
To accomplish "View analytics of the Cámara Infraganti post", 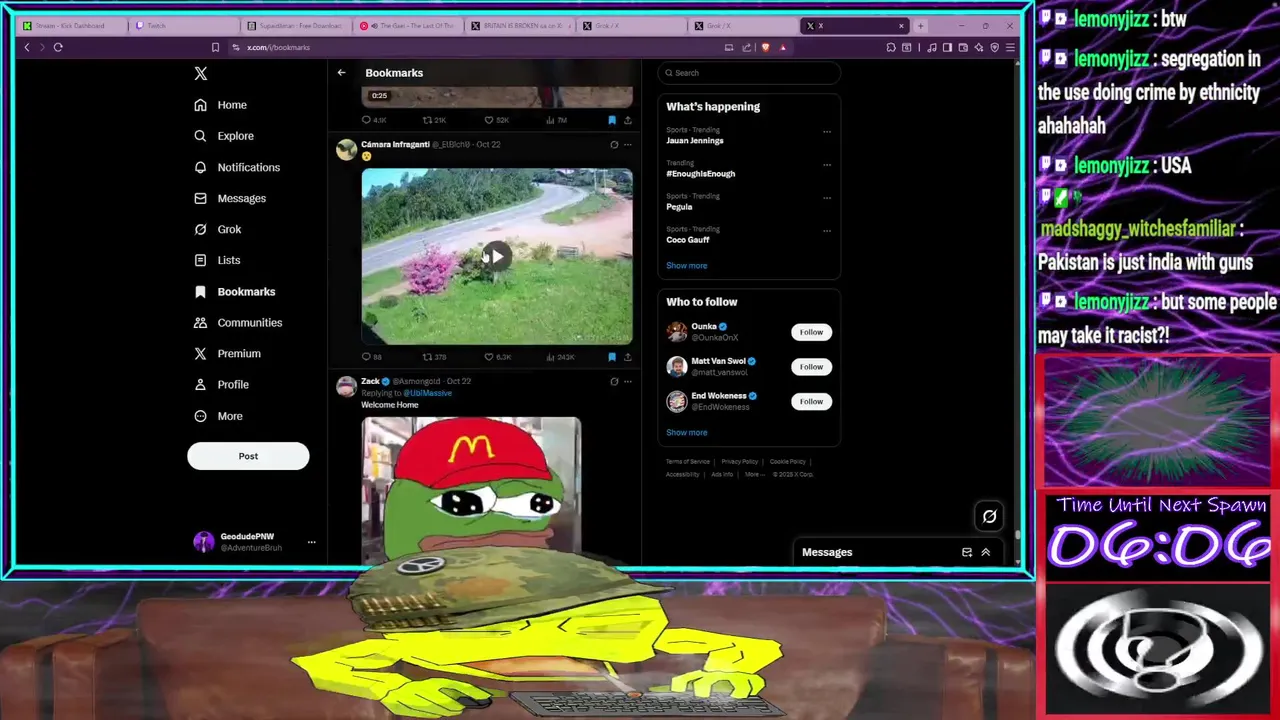I will (x=550, y=357).
